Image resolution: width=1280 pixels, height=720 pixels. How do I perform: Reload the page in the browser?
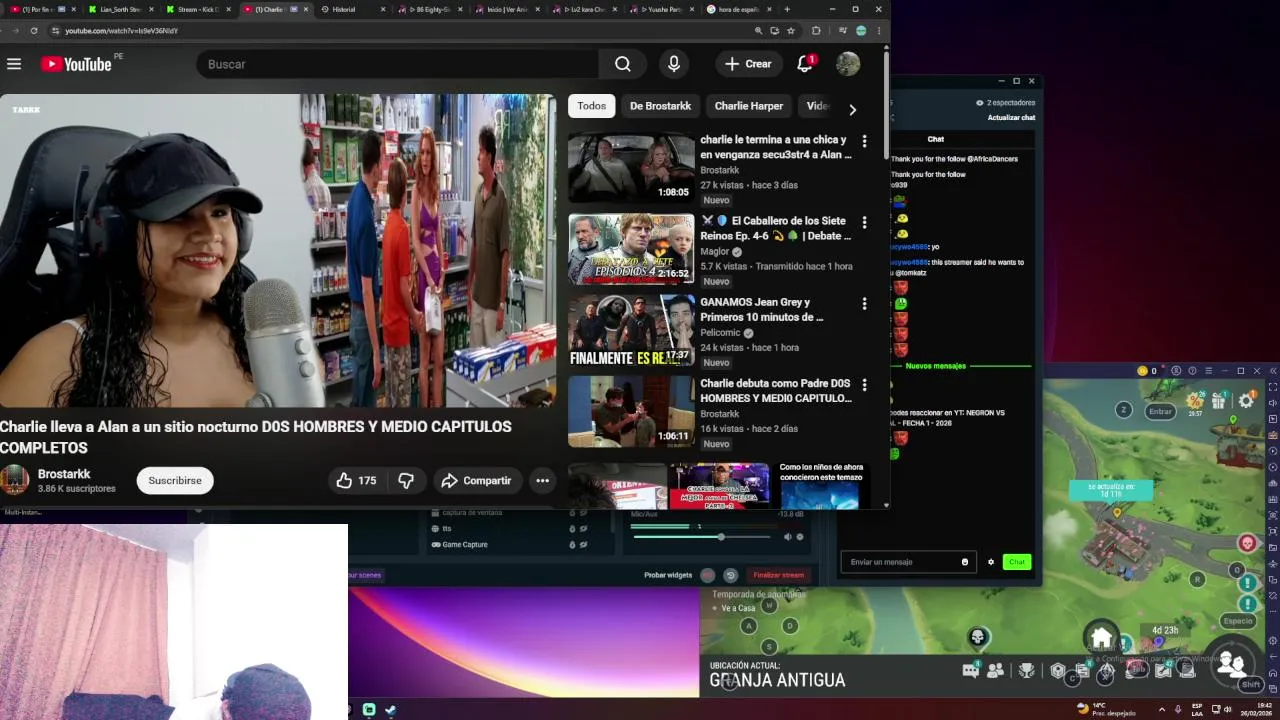click(x=34, y=31)
